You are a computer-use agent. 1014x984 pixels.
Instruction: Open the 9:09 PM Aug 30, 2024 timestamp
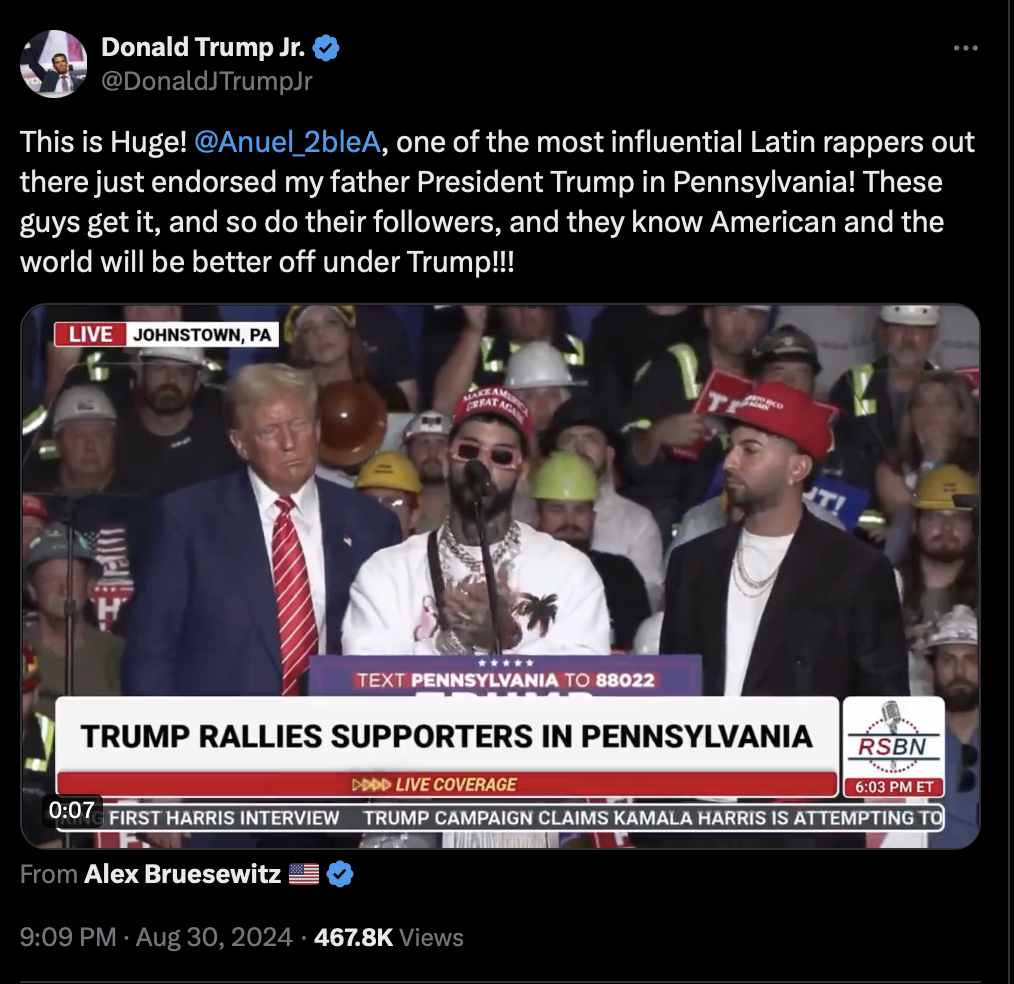click(156, 937)
